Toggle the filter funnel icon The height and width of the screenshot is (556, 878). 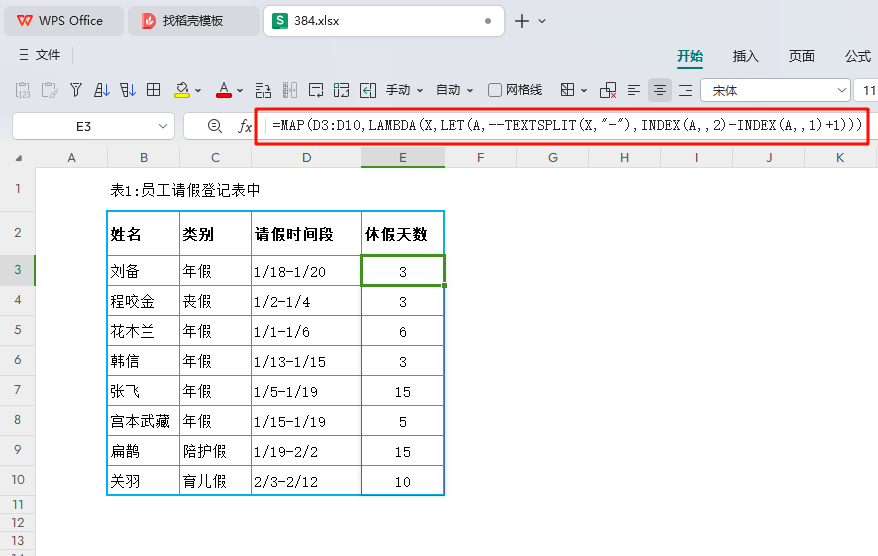76,90
